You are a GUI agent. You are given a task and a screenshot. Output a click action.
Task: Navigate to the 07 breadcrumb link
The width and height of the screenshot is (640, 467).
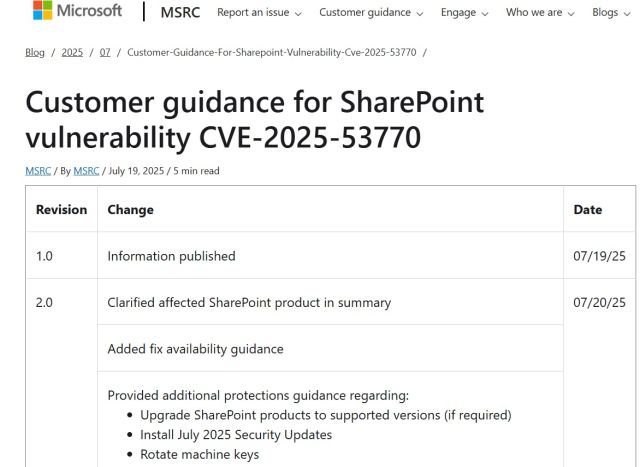click(x=105, y=52)
